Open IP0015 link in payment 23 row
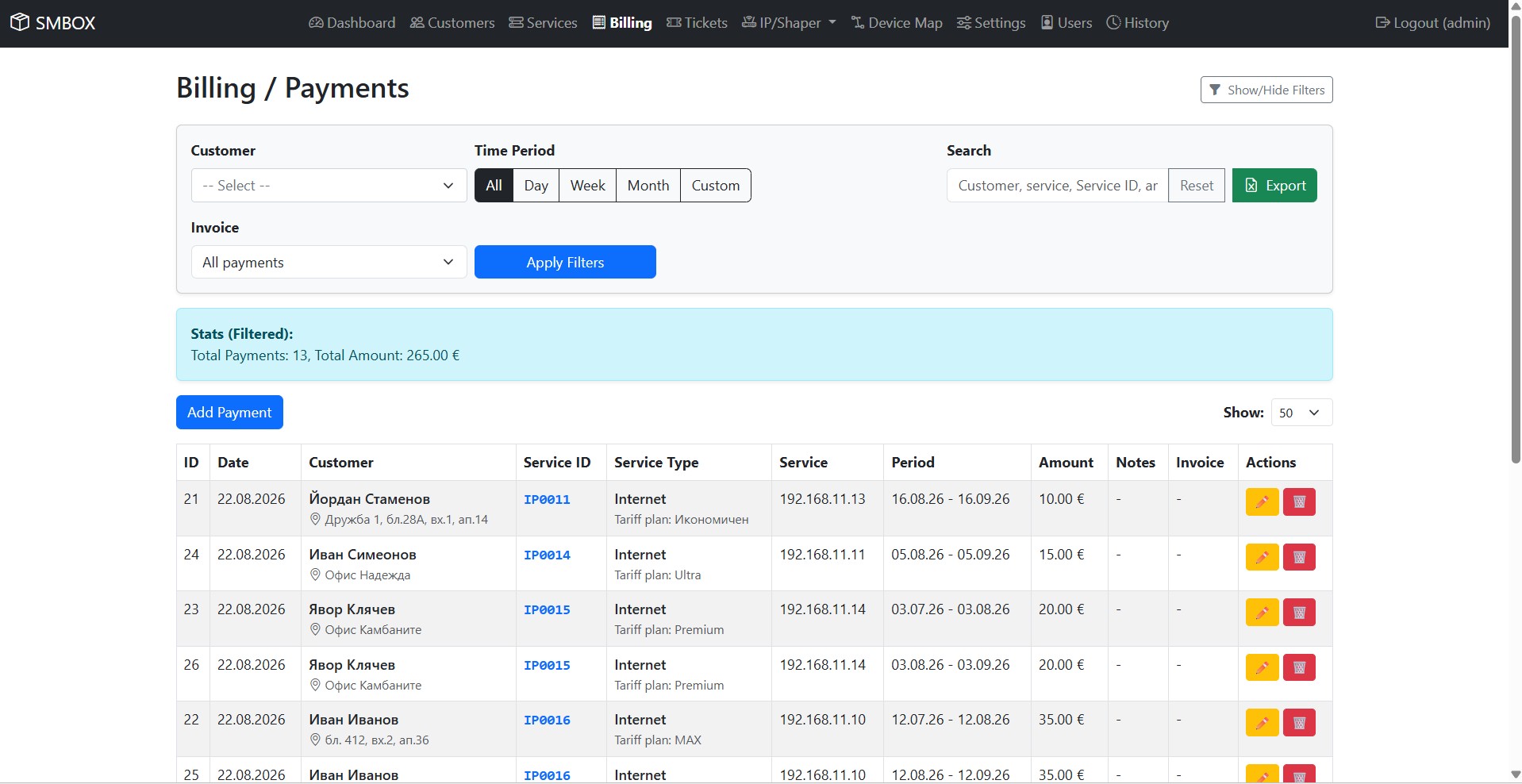The height and width of the screenshot is (784, 1522). coord(547,610)
